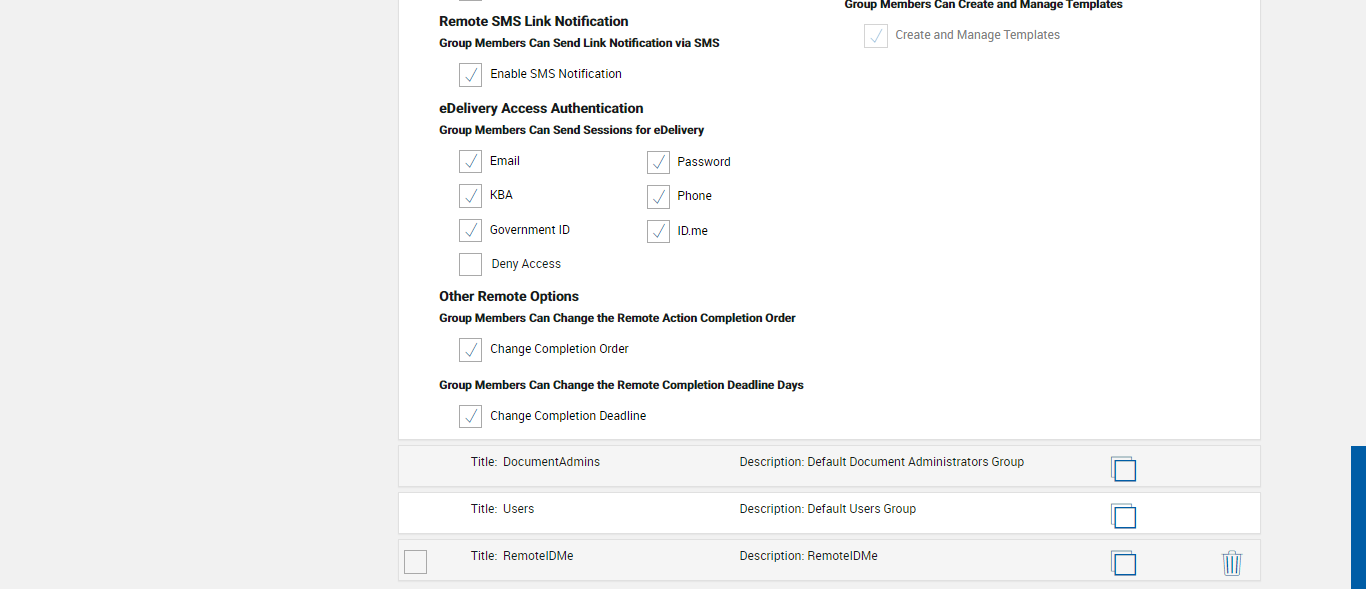Uncheck Email eDelivery authentication
This screenshot has width=1366, height=589.
470,161
